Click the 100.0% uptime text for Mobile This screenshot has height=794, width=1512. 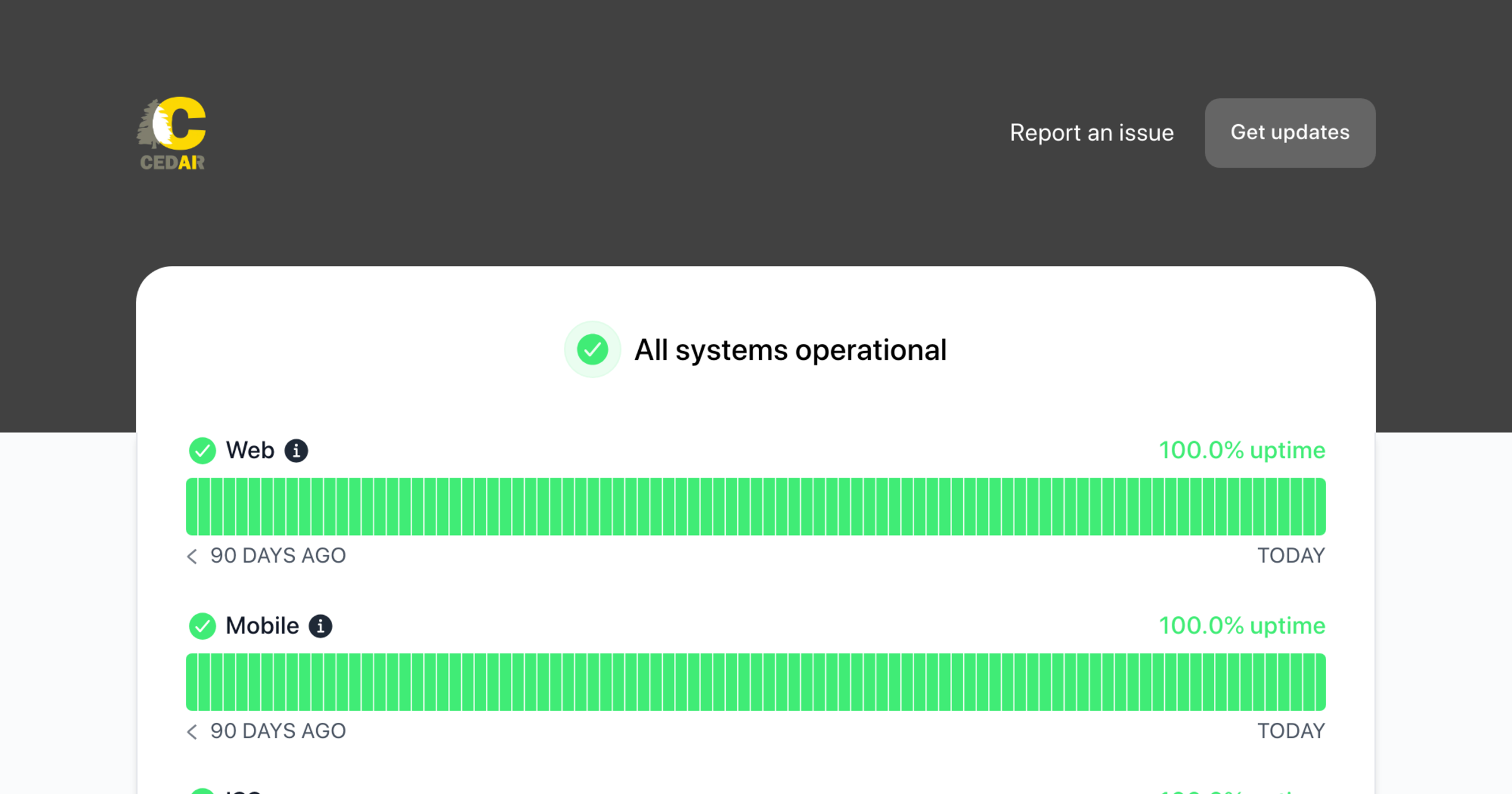pos(1241,626)
